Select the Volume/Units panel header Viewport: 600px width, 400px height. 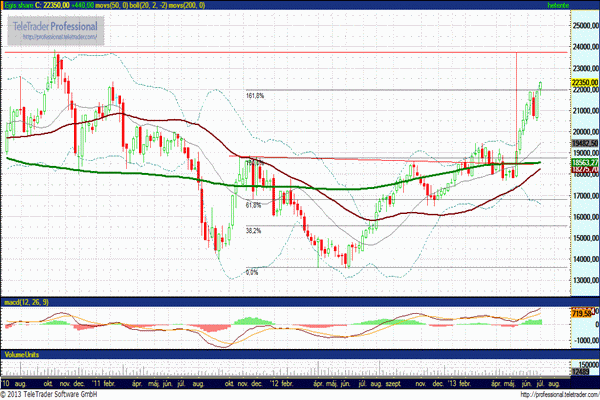click(x=22, y=354)
